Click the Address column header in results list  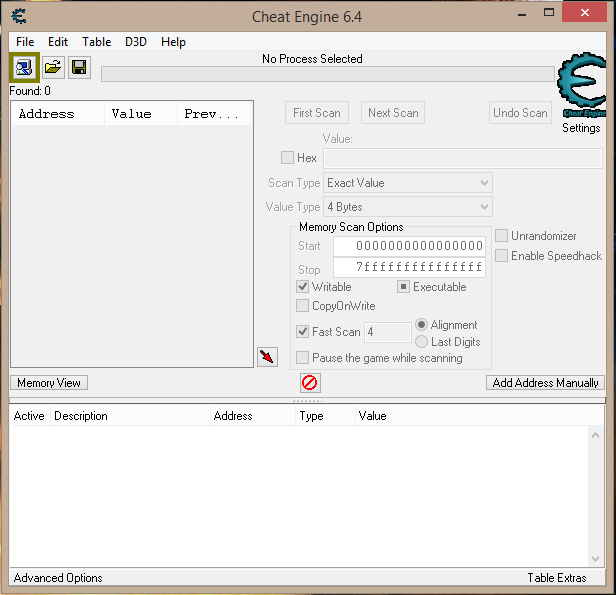point(58,114)
